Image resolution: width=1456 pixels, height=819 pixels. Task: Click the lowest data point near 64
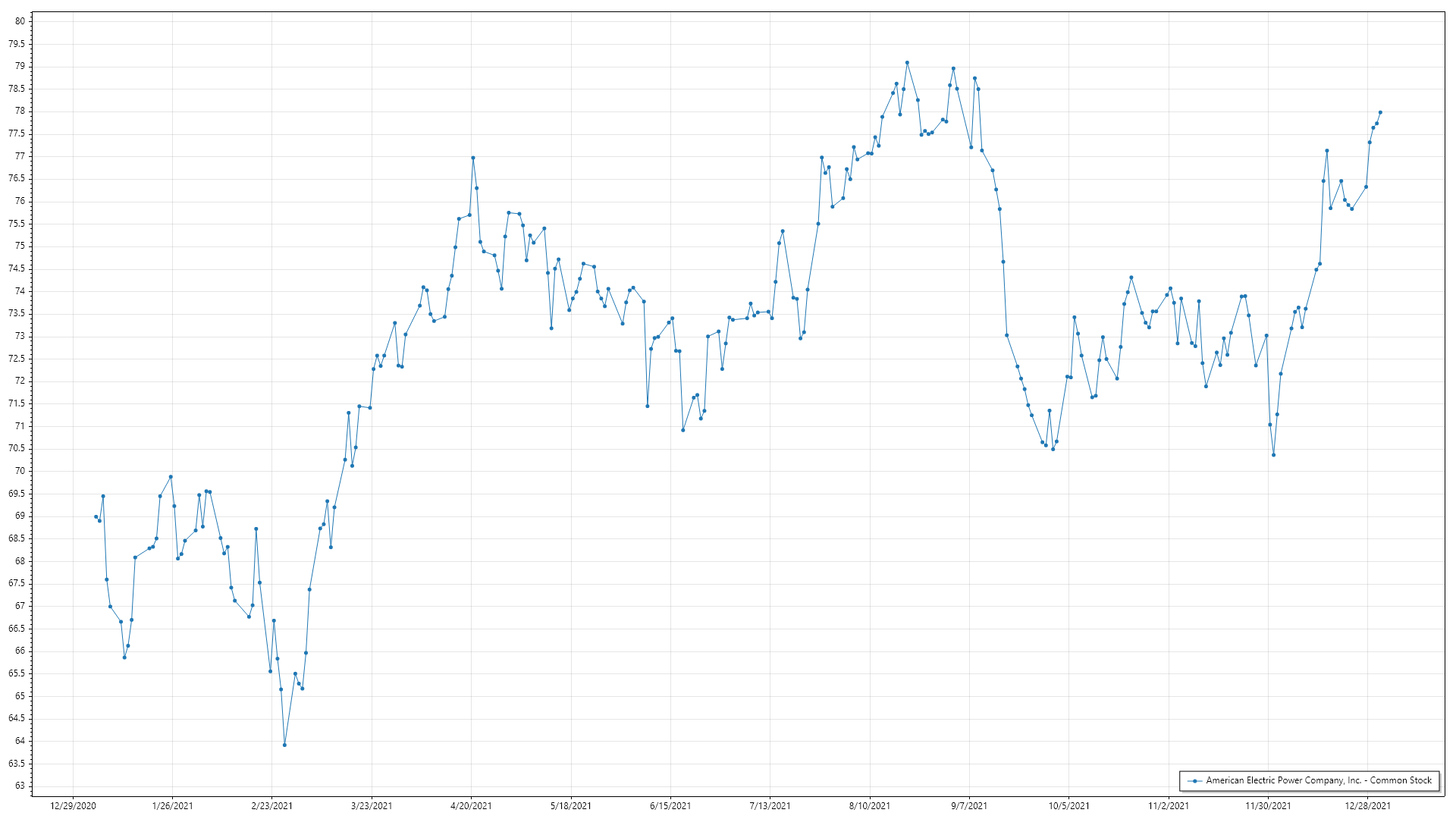pos(284,745)
